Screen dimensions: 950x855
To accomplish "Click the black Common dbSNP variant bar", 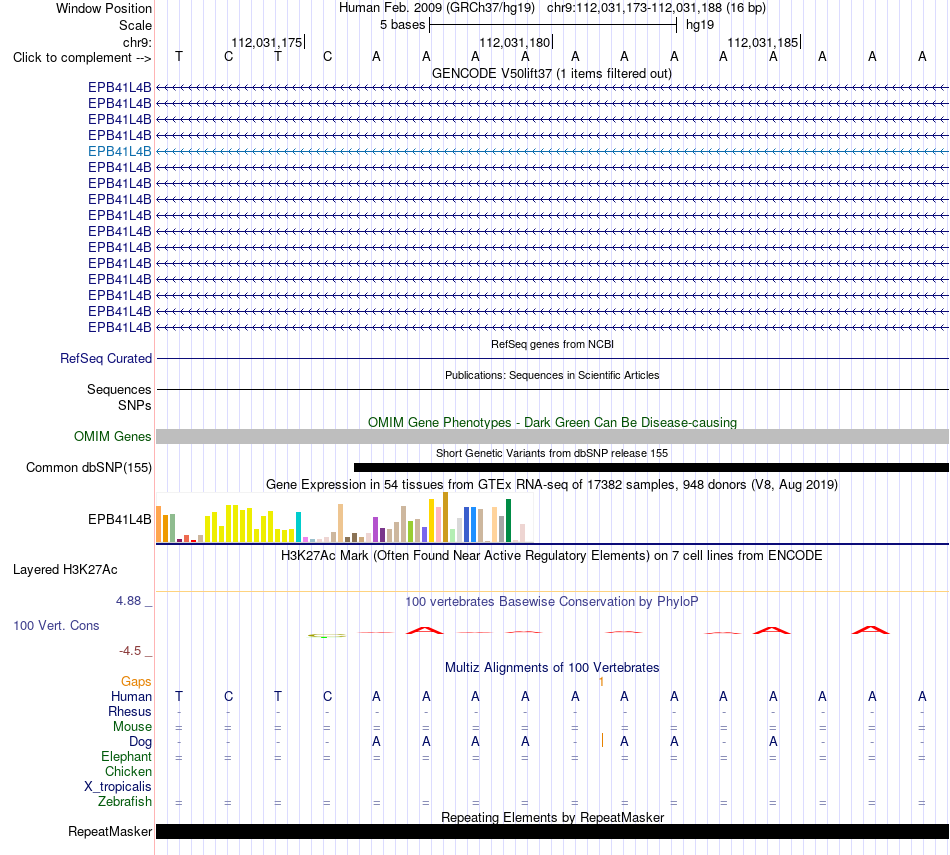I will 651,467.
